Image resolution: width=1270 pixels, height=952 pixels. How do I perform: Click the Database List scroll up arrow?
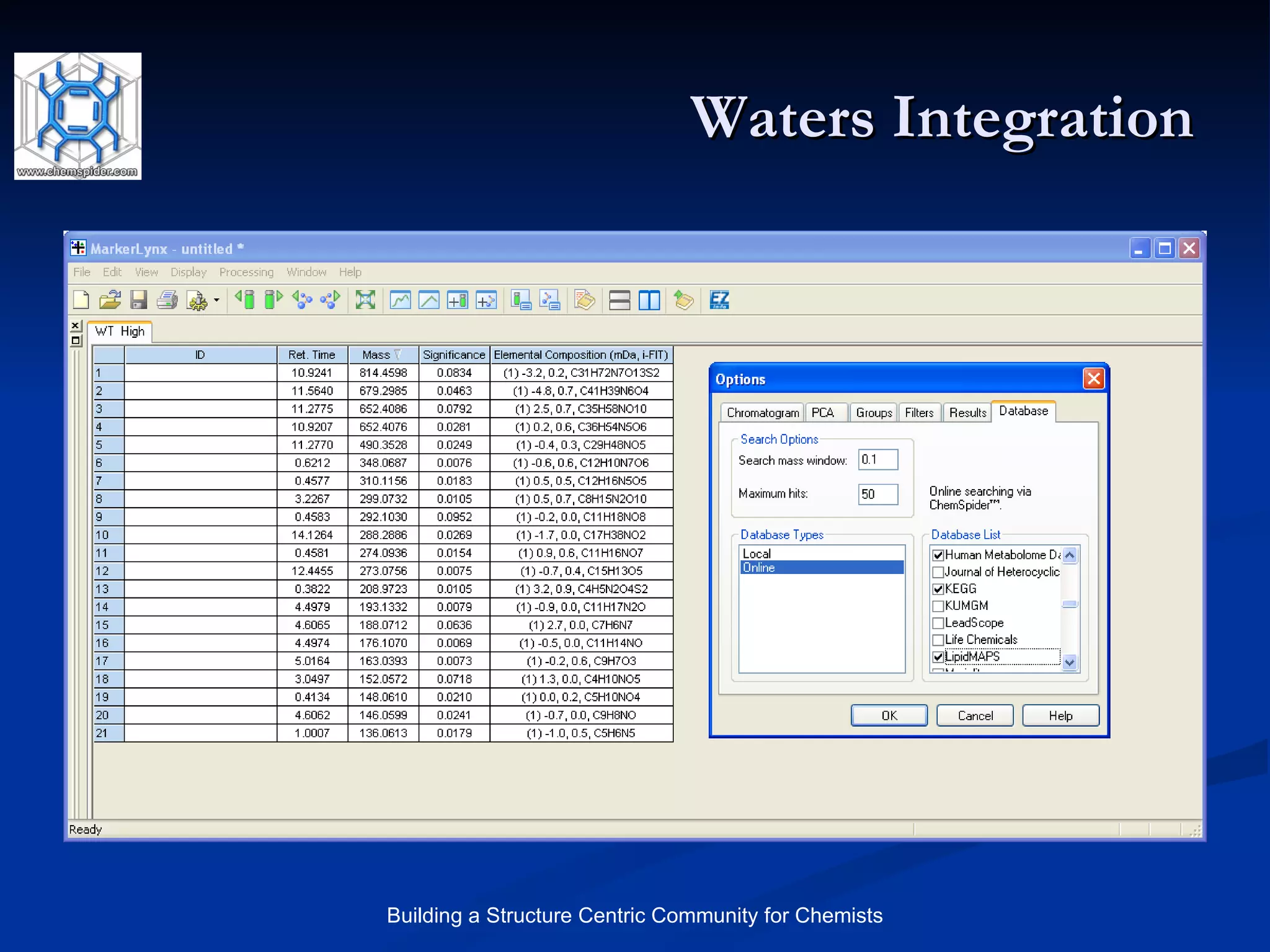click(1070, 555)
